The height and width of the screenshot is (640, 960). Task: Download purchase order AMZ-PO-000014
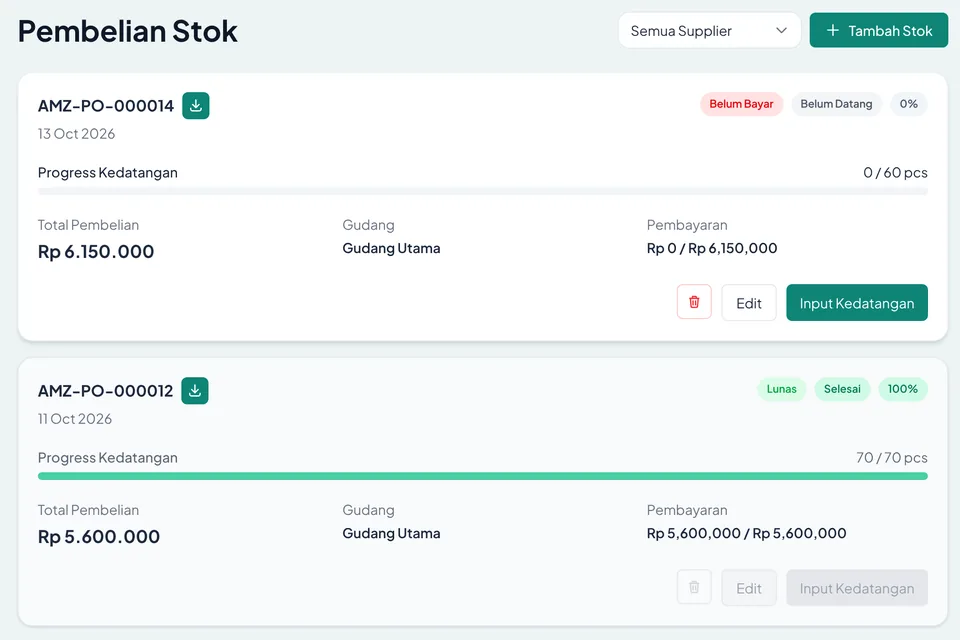[x=195, y=106]
